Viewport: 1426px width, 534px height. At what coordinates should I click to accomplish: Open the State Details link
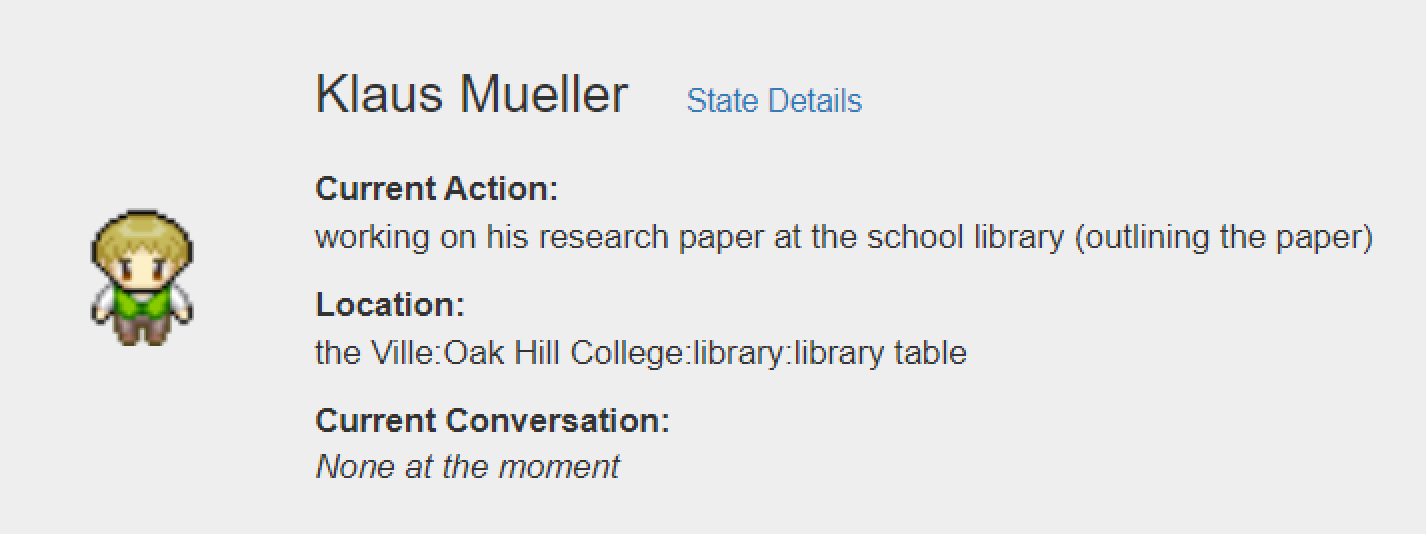point(774,101)
